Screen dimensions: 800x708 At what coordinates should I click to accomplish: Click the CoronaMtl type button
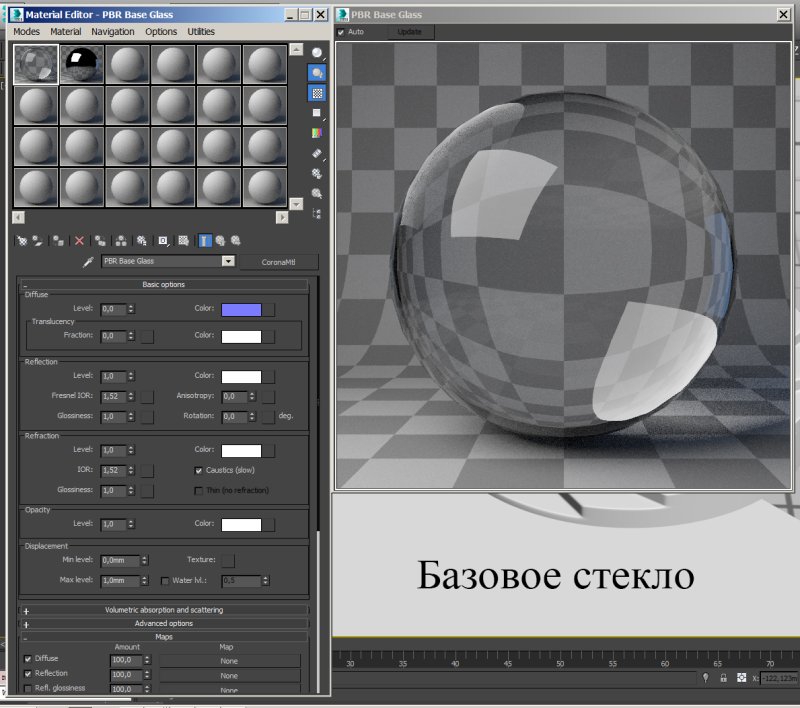tap(278, 261)
